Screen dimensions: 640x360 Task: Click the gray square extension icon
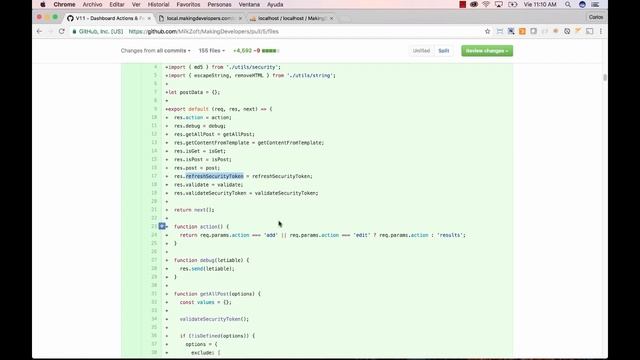[533, 31]
